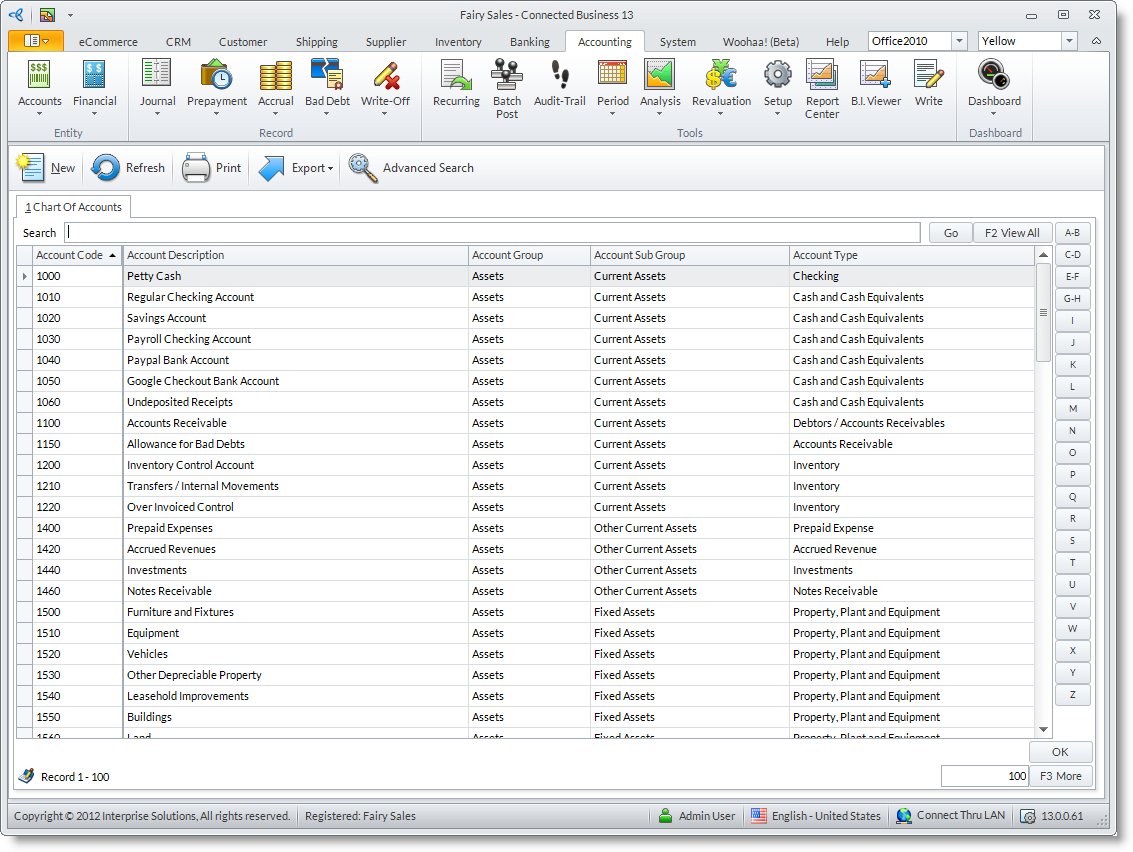The height and width of the screenshot is (852, 1133).
Task: Open the Write tool
Action: tap(929, 82)
